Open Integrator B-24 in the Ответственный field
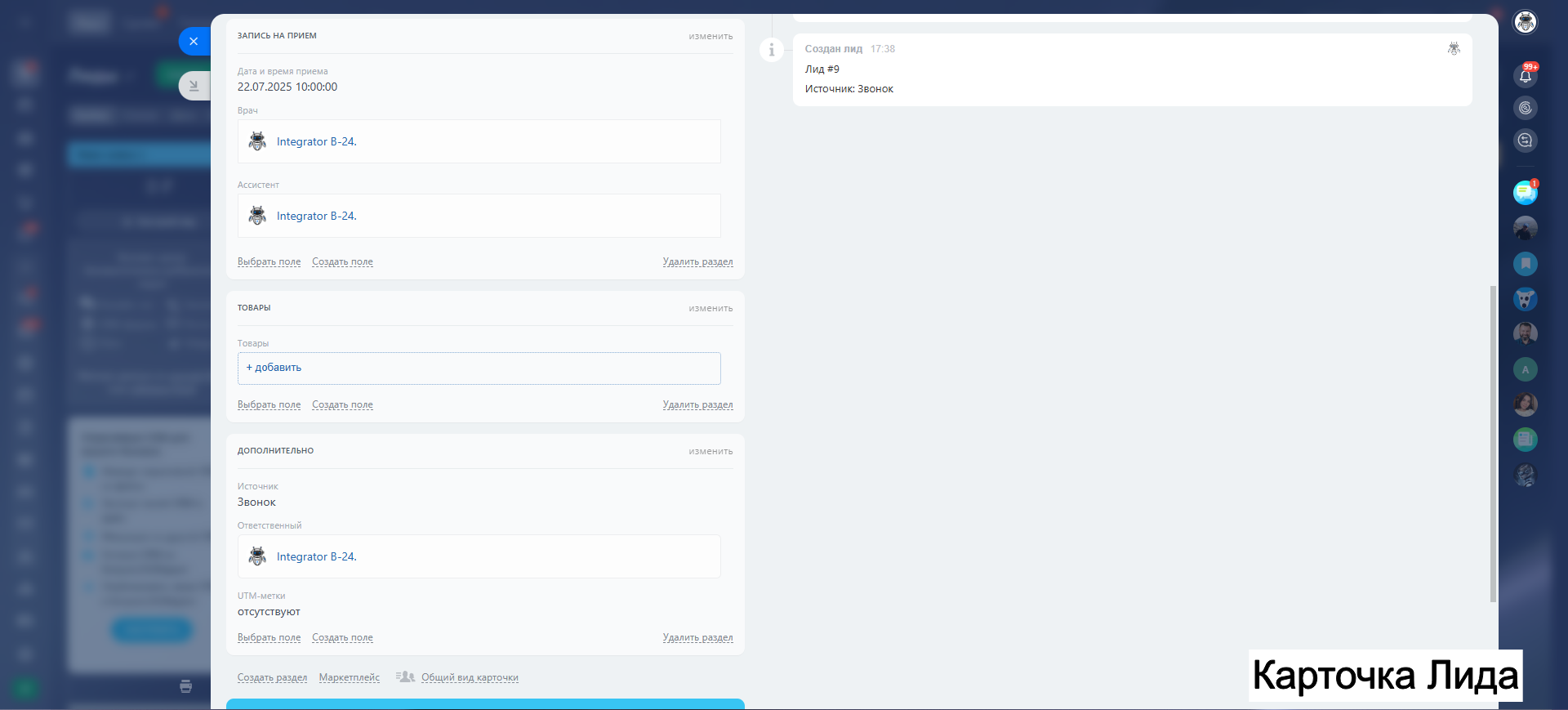This screenshot has width=1568, height=710. pyautogui.click(x=317, y=556)
